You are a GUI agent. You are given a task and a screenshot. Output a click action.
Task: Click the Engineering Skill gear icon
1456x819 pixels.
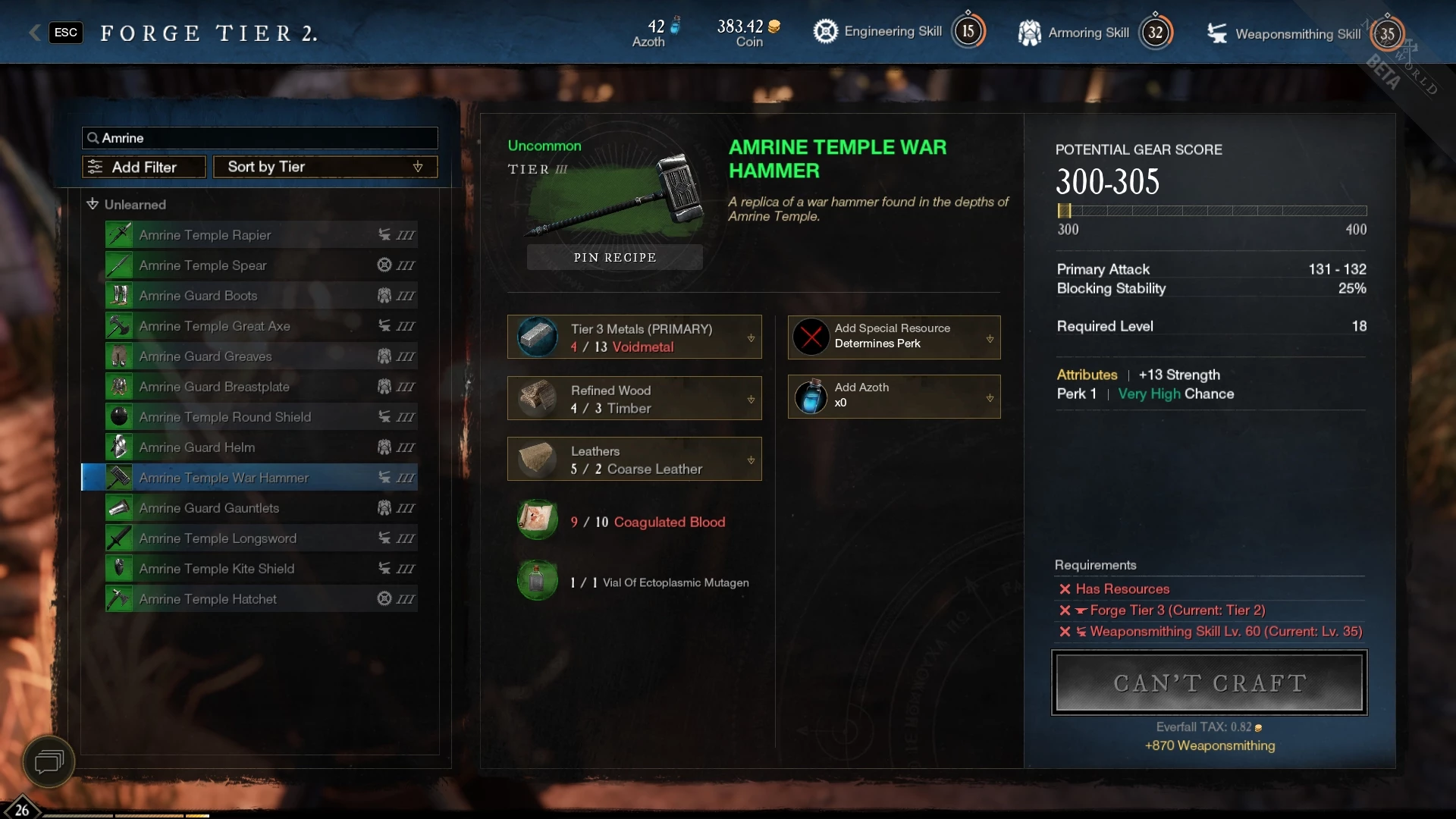pos(825,31)
